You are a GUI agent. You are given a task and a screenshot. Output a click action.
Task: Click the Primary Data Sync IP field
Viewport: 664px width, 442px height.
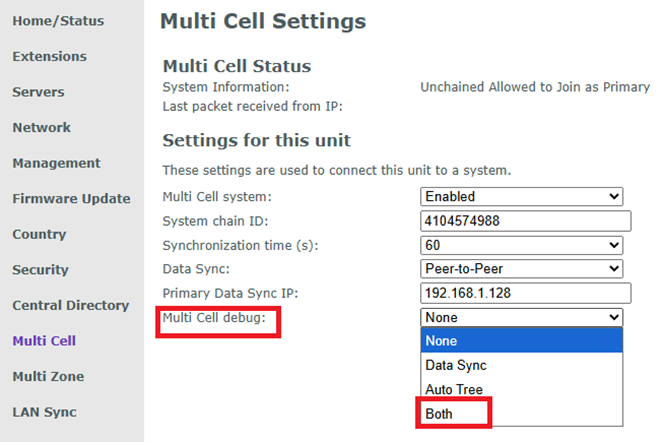(x=526, y=293)
